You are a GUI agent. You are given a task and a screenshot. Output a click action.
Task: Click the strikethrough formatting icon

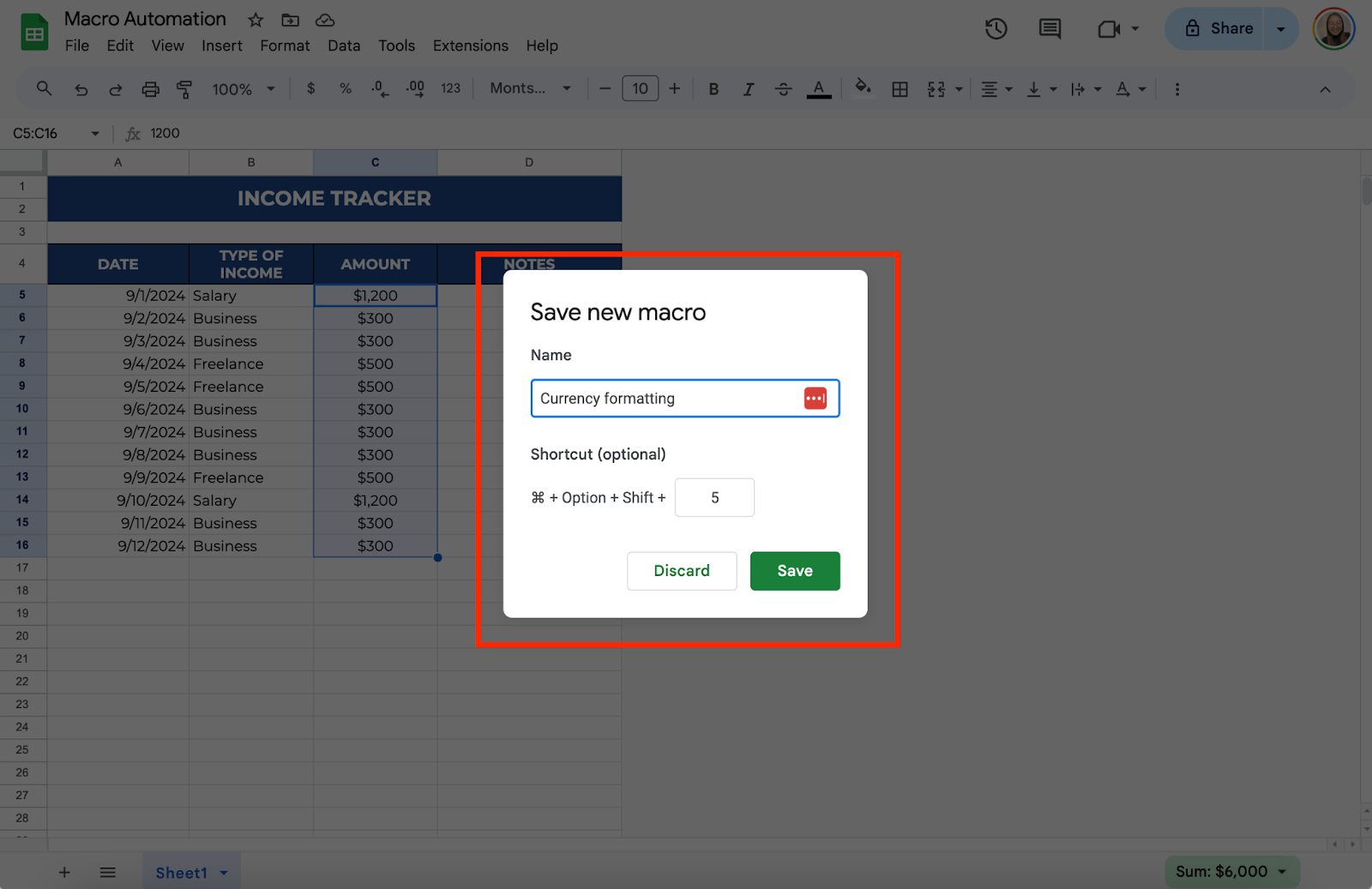783,89
